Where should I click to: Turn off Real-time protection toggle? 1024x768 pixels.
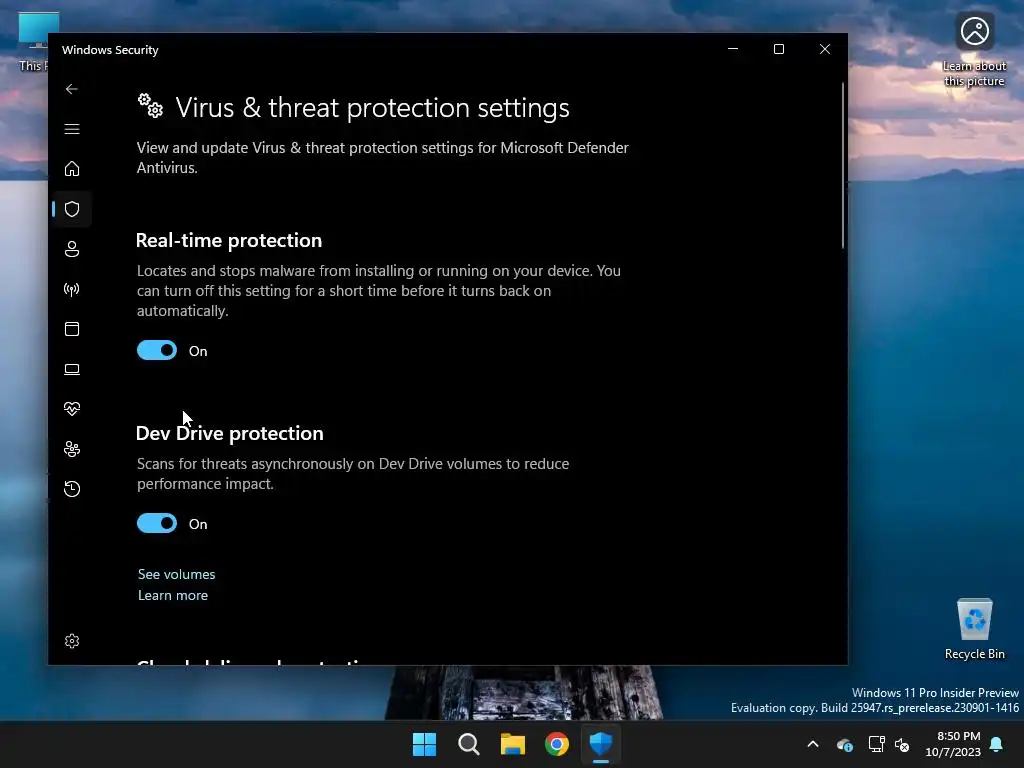click(x=157, y=351)
